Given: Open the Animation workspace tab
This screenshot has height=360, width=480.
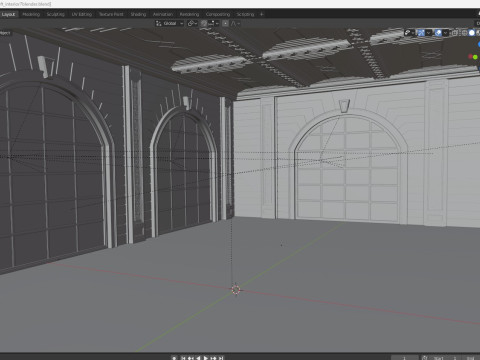Looking at the screenshot, I should [x=163, y=14].
